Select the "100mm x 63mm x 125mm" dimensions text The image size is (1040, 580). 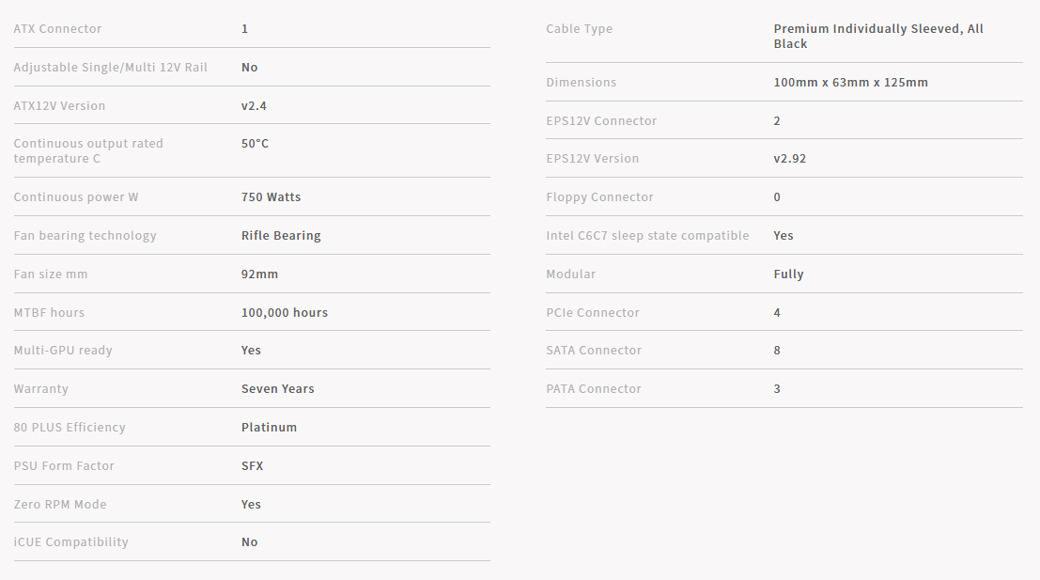click(x=850, y=82)
